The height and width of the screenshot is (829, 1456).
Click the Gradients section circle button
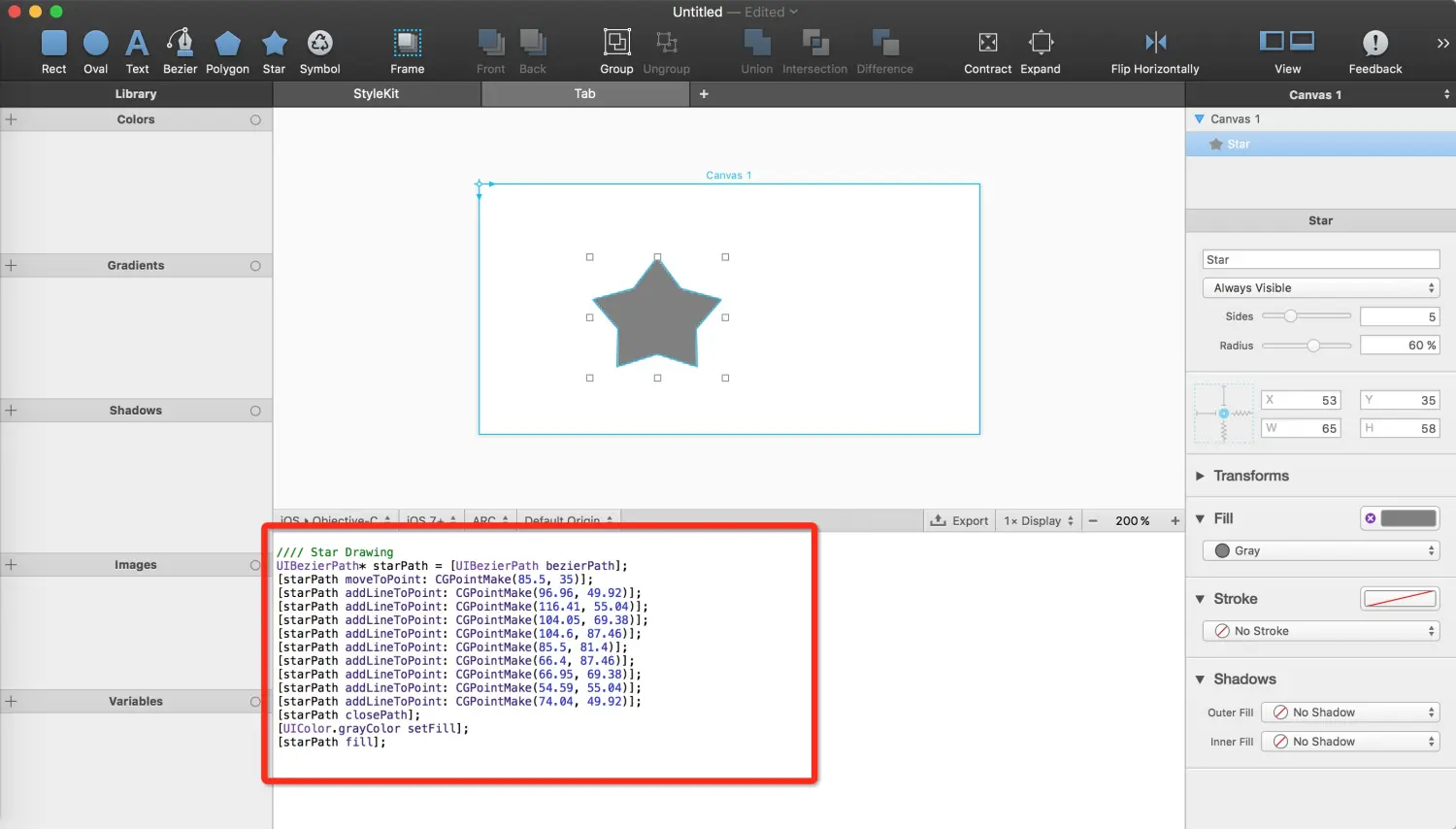(255, 266)
